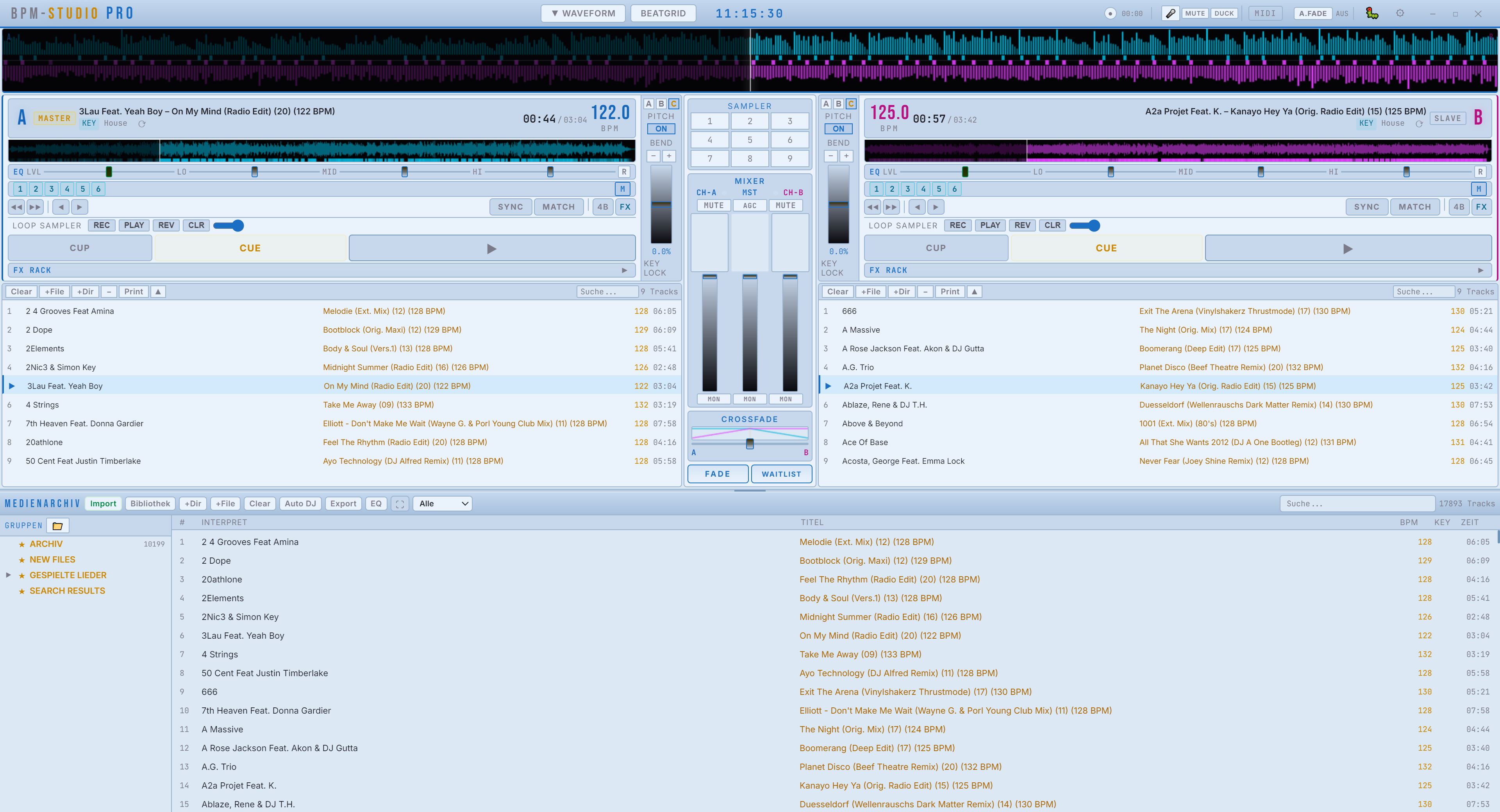Toggle PITCH ON for deck B

tap(839, 129)
